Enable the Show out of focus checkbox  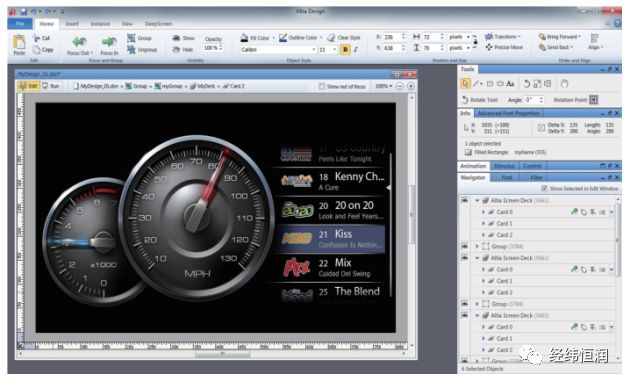pyautogui.click(x=321, y=86)
